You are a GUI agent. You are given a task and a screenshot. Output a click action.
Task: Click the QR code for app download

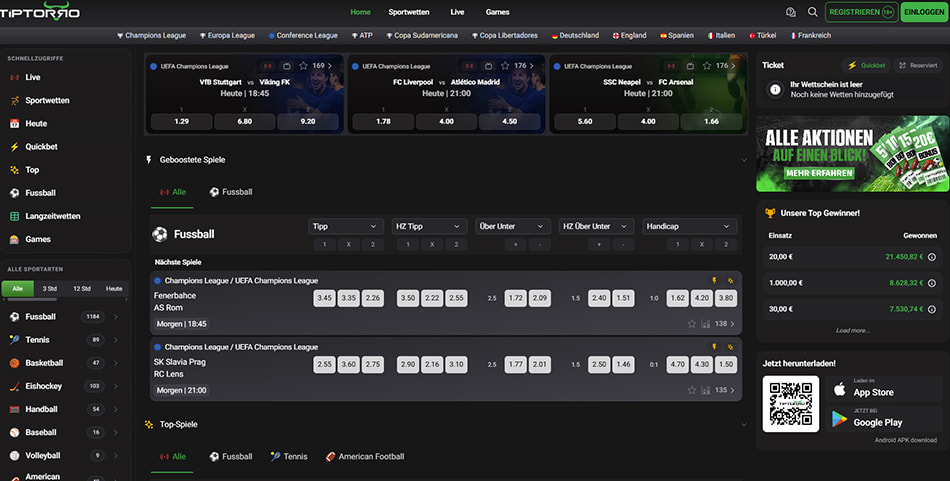791,403
